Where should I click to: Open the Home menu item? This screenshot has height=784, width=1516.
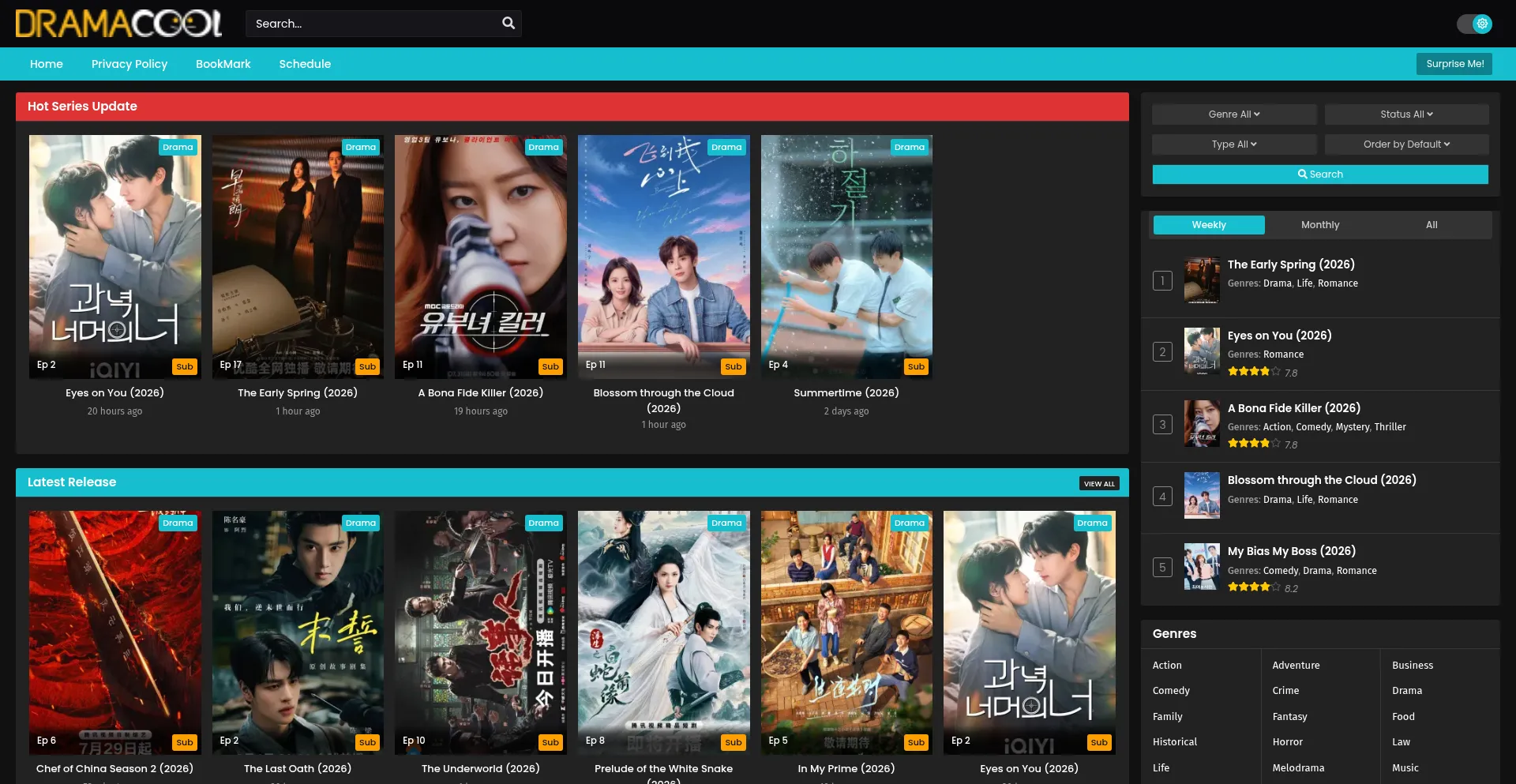pyautogui.click(x=47, y=64)
